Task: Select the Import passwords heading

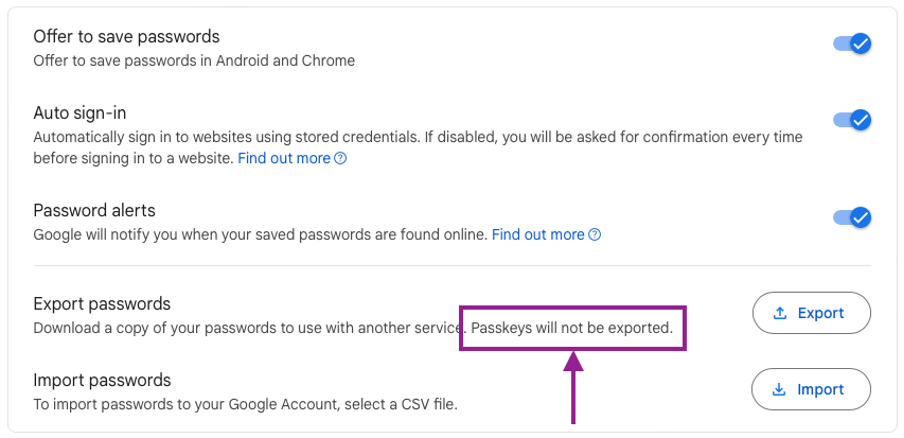Action: click(x=102, y=380)
